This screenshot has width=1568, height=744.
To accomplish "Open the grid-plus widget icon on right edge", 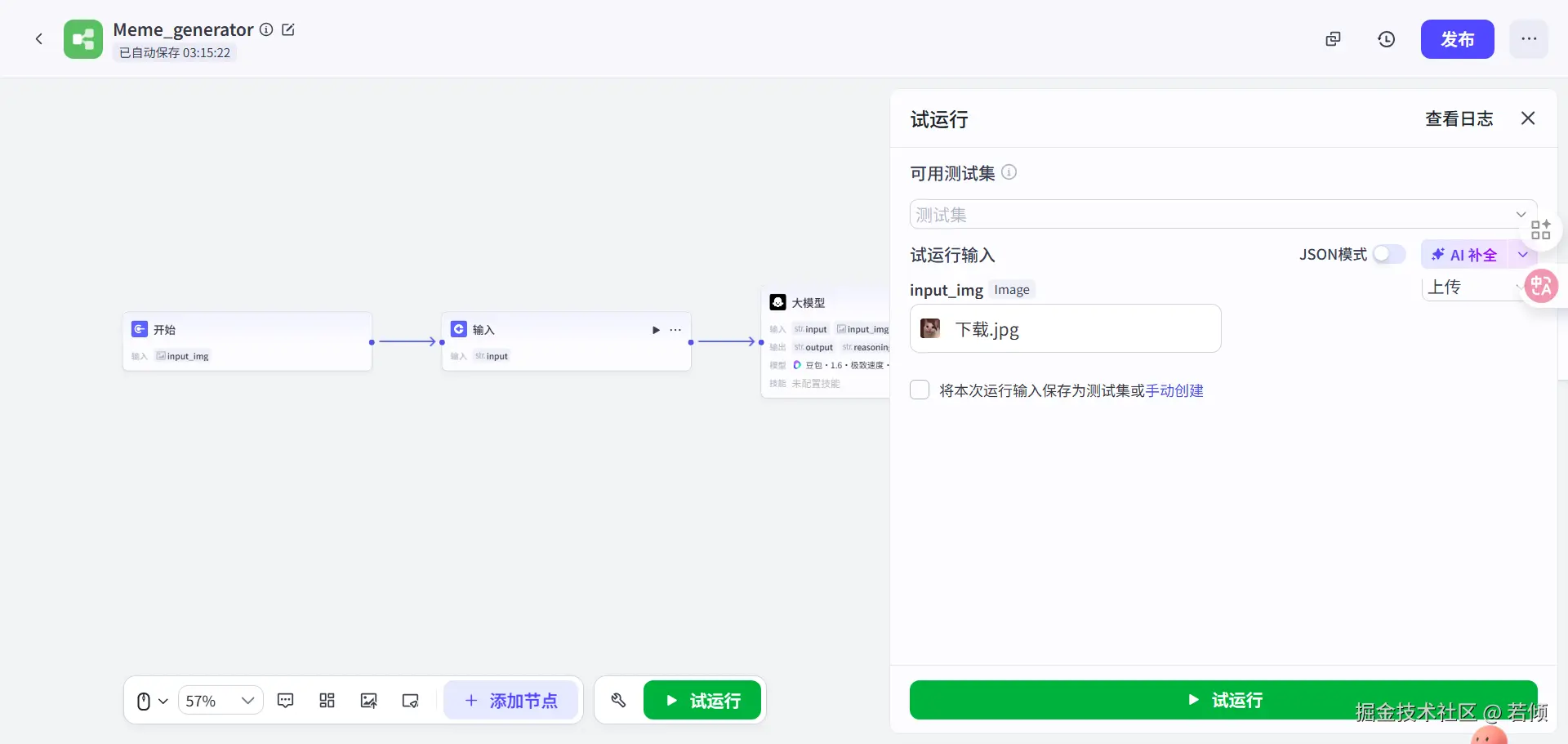I will [1541, 229].
